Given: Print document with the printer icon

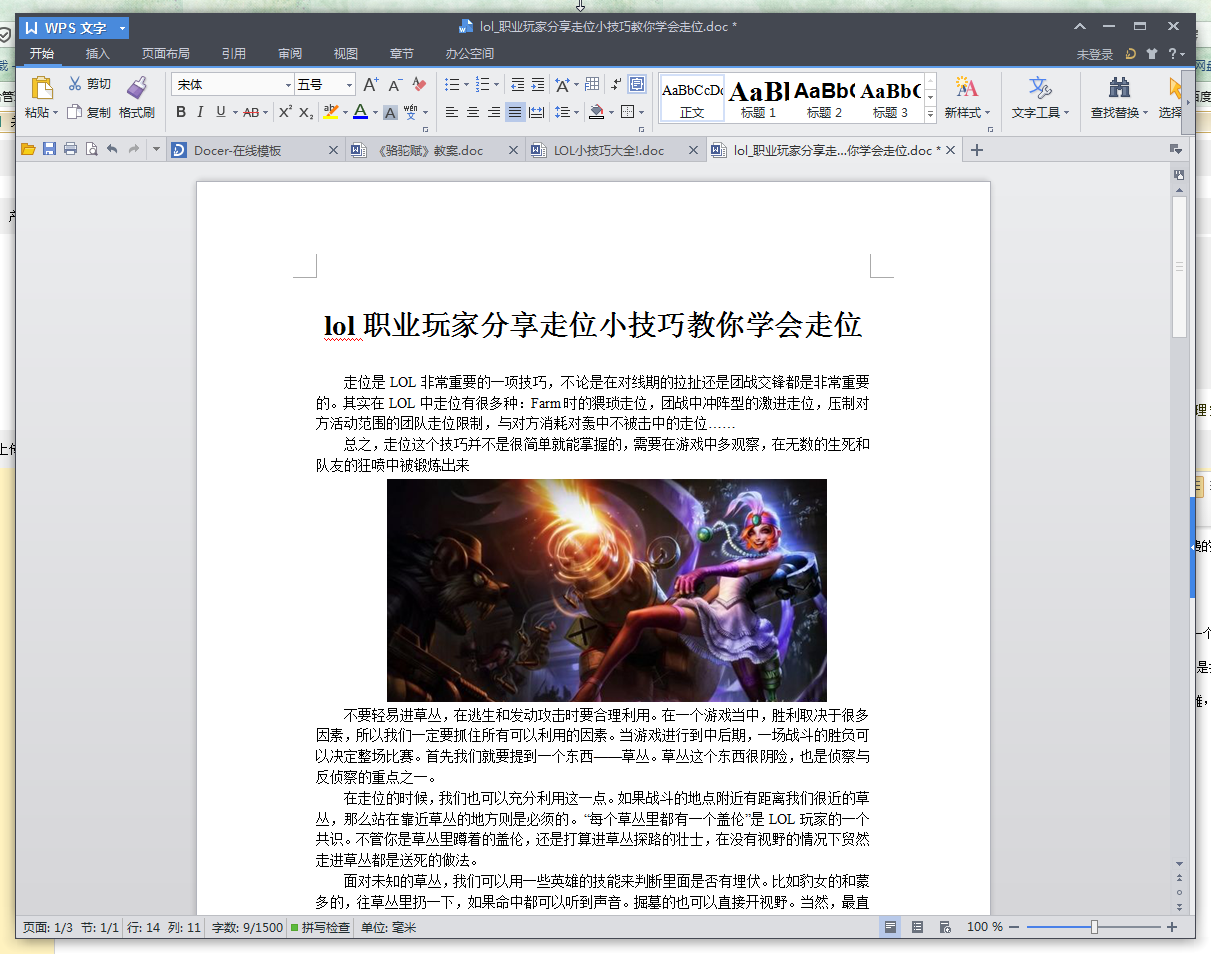Looking at the screenshot, I should 70,150.
